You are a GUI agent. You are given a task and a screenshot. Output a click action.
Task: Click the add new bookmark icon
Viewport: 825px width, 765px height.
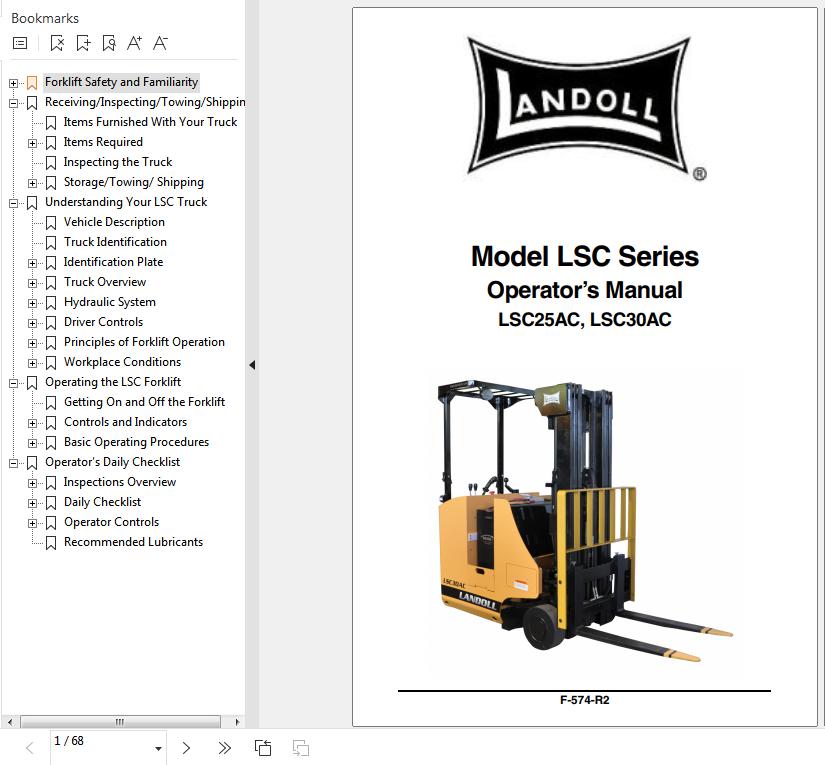coord(83,43)
